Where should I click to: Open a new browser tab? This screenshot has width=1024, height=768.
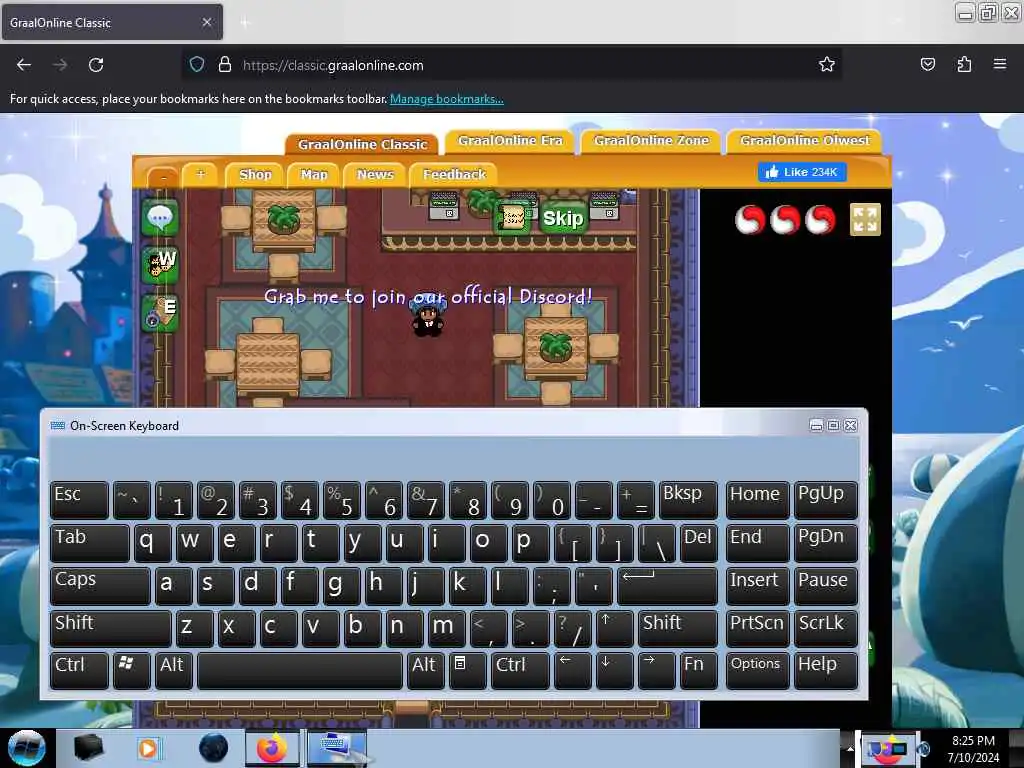245,23
